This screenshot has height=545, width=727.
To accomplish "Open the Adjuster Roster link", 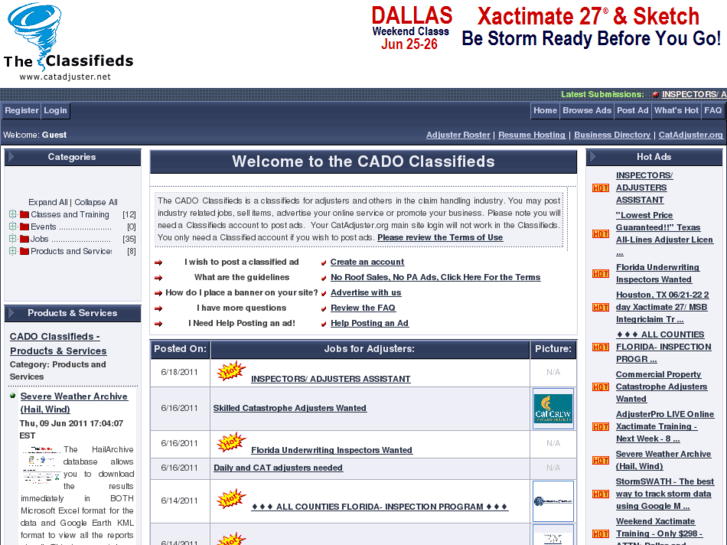I will pyautogui.click(x=458, y=135).
